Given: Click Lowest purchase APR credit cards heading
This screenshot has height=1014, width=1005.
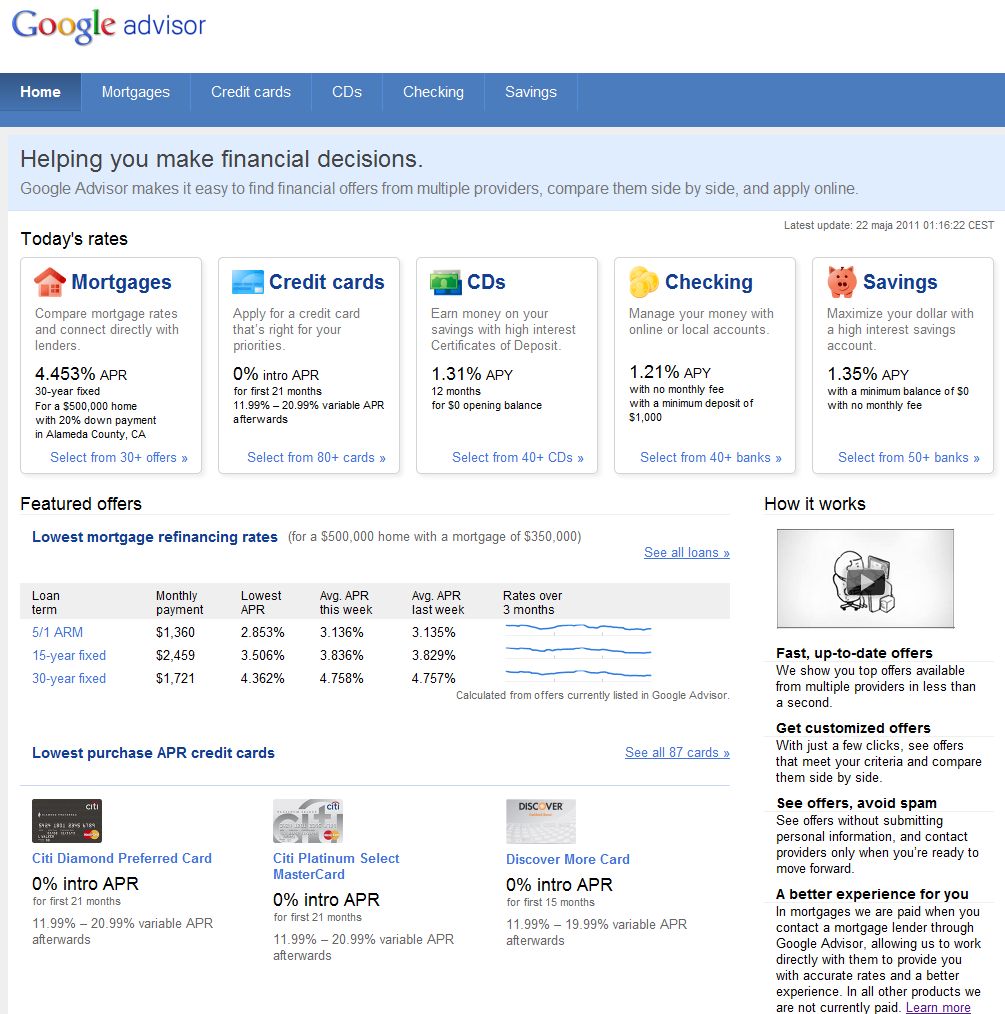Looking at the screenshot, I should (x=153, y=753).
